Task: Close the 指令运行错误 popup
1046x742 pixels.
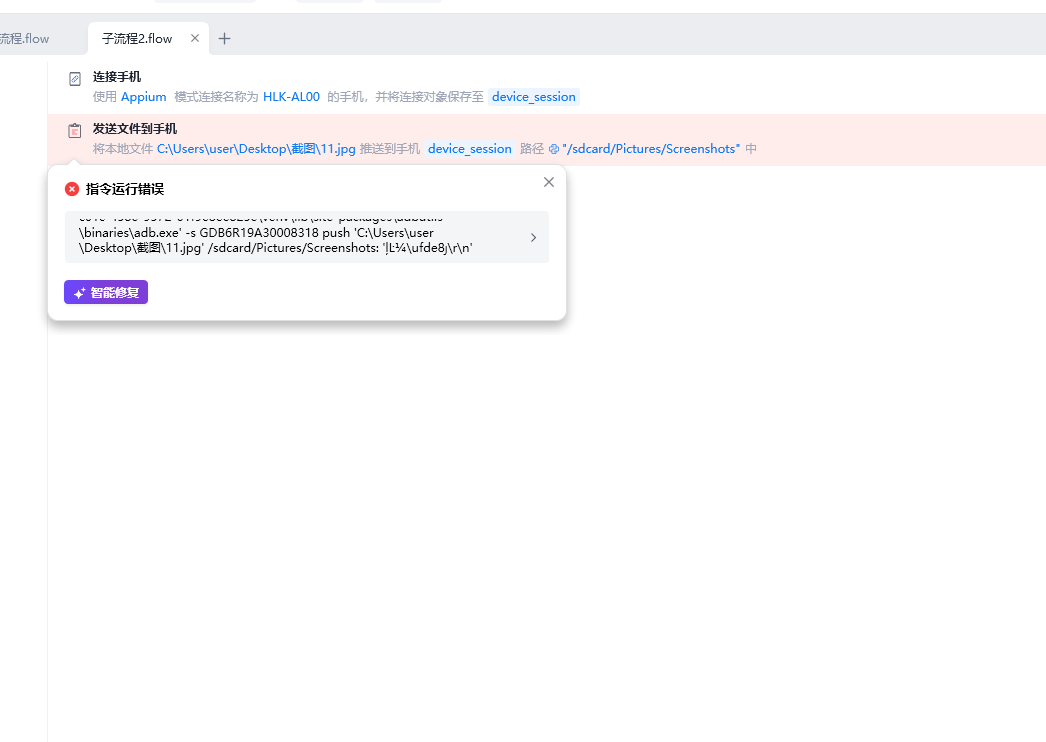Action: coord(549,182)
